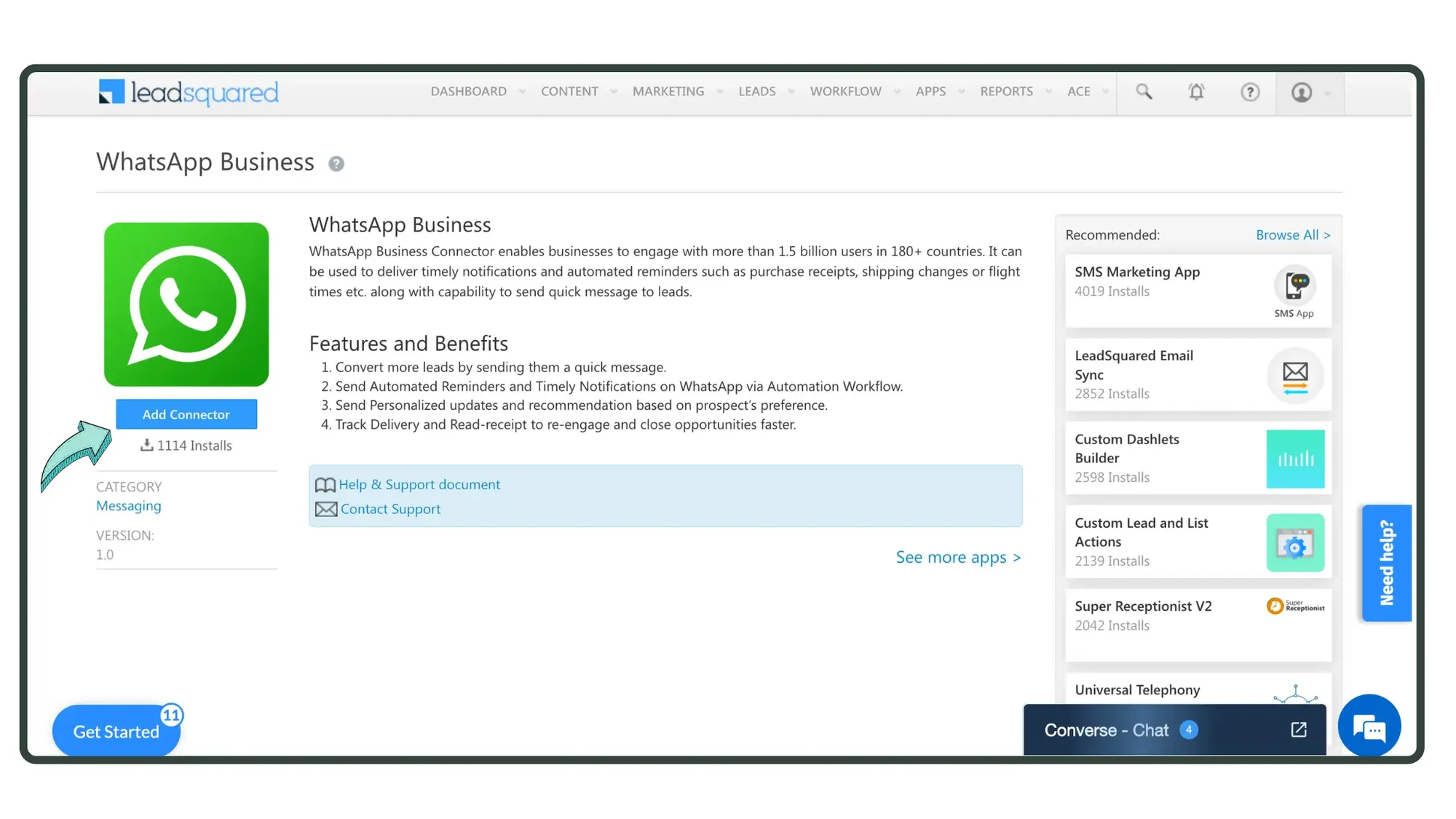Open the user profile icon

tap(1302, 92)
